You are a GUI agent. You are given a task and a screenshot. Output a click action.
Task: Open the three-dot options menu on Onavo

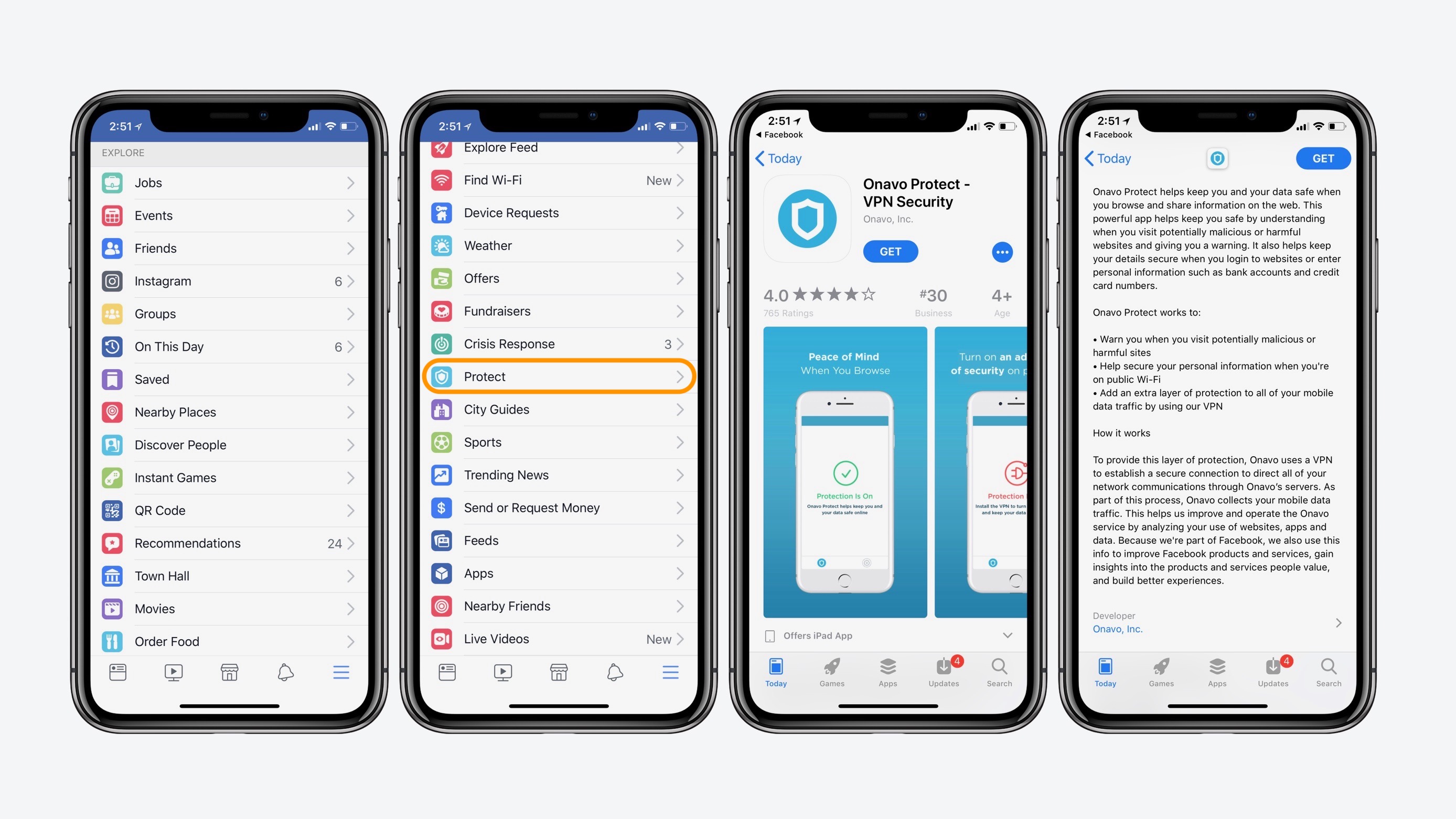pyautogui.click(x=1002, y=252)
